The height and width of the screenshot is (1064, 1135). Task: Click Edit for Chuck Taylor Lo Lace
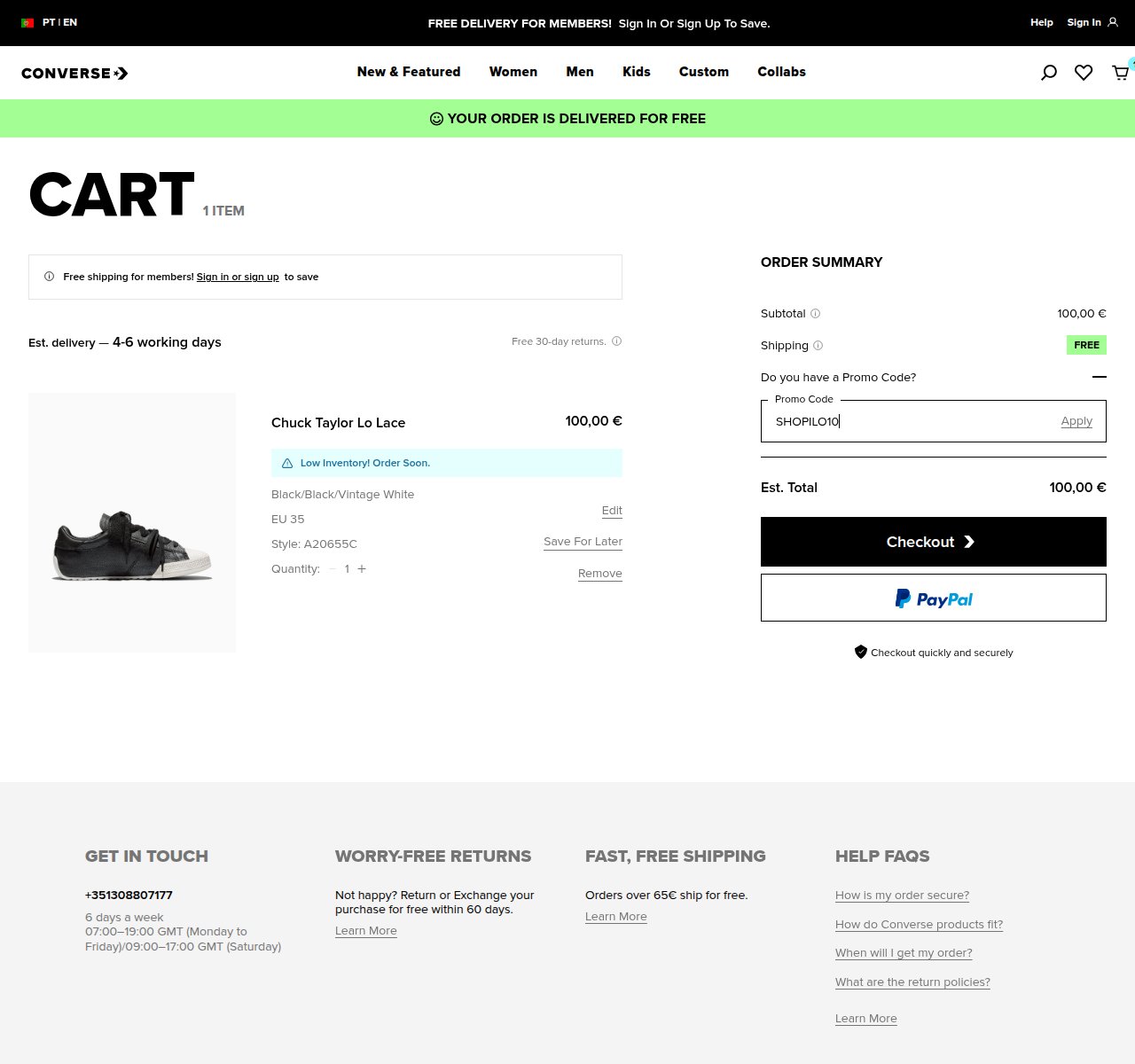tap(612, 511)
